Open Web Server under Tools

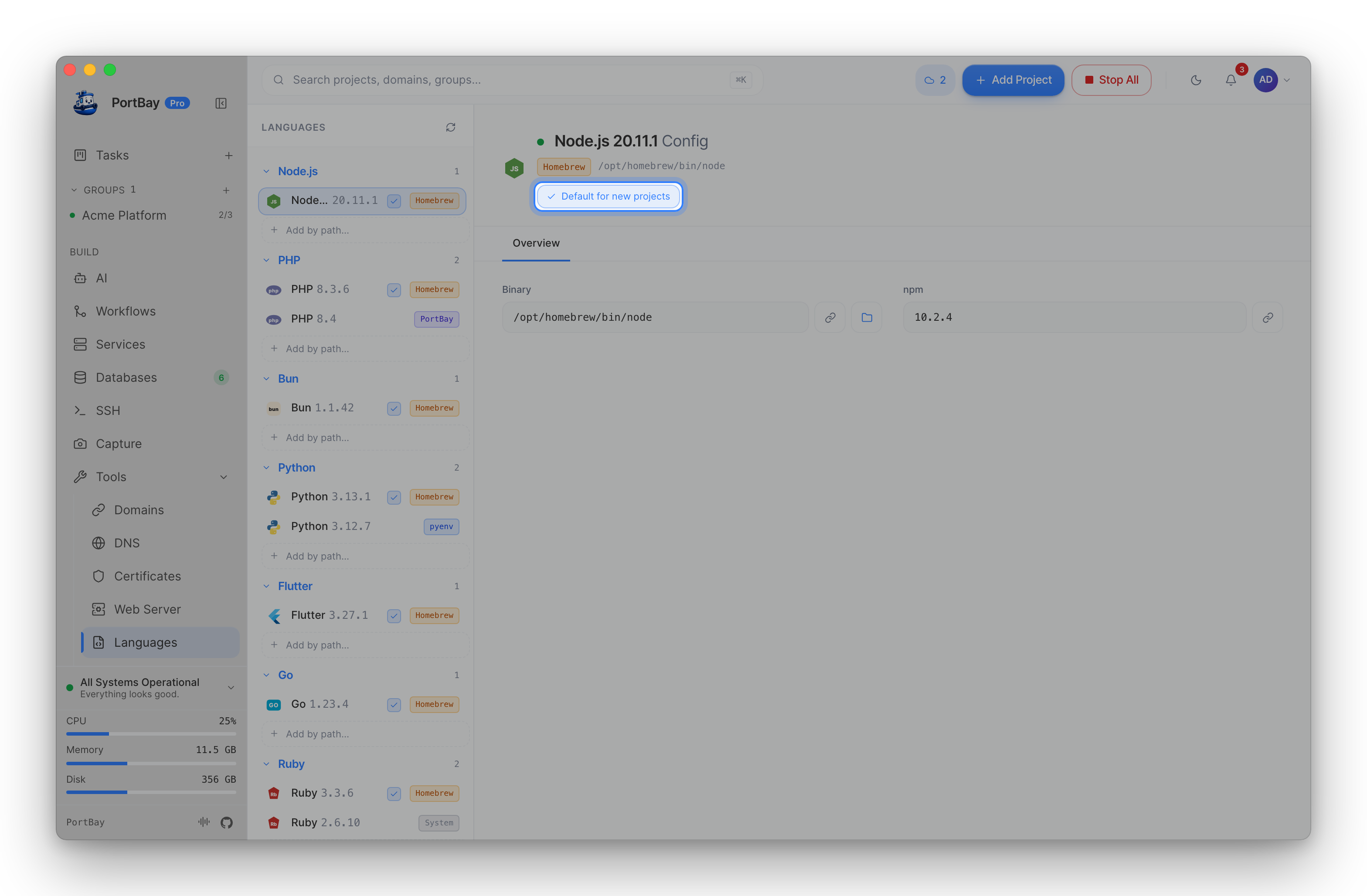click(x=160, y=609)
